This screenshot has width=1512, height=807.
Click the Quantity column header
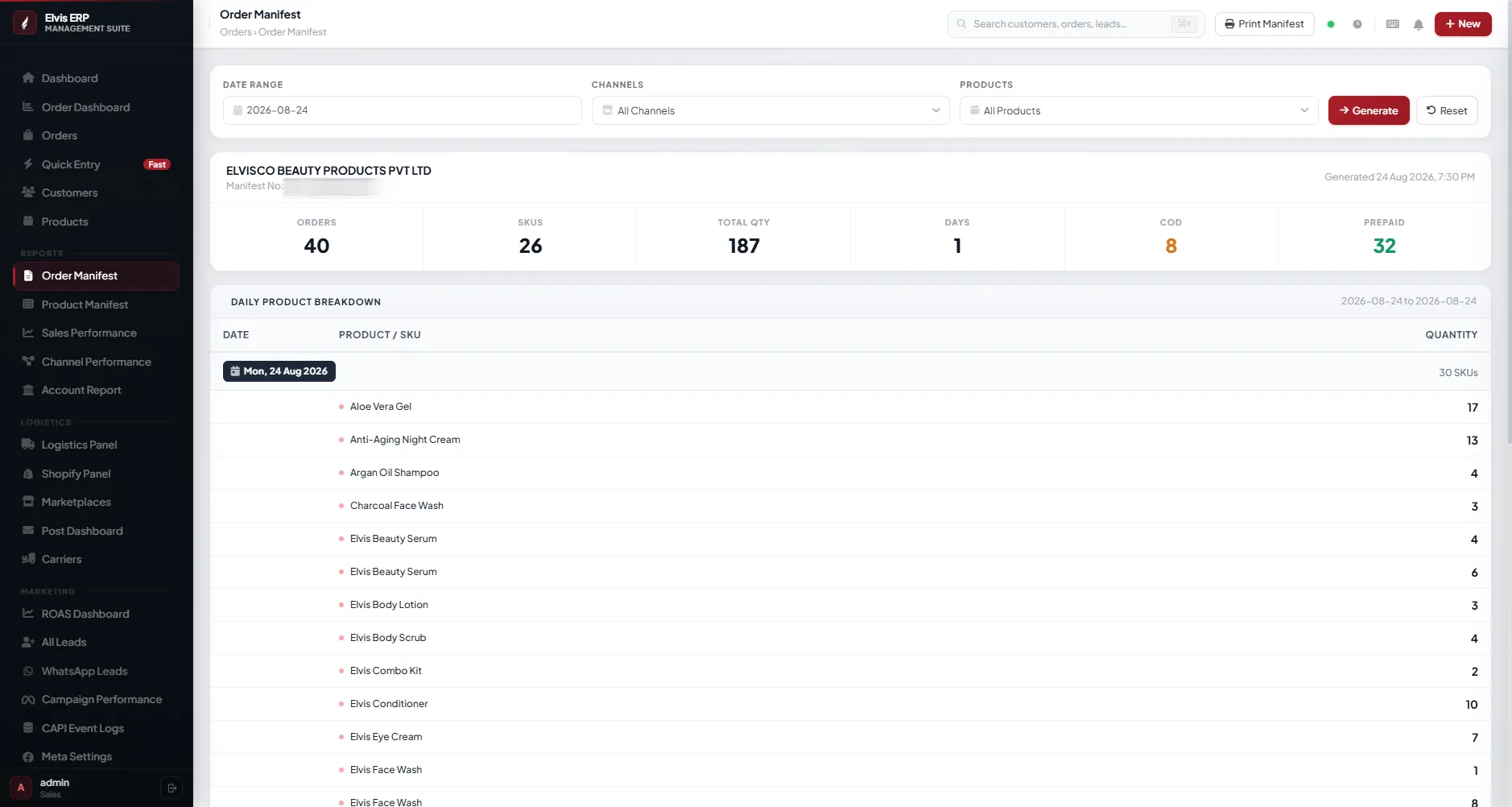[1451, 335]
